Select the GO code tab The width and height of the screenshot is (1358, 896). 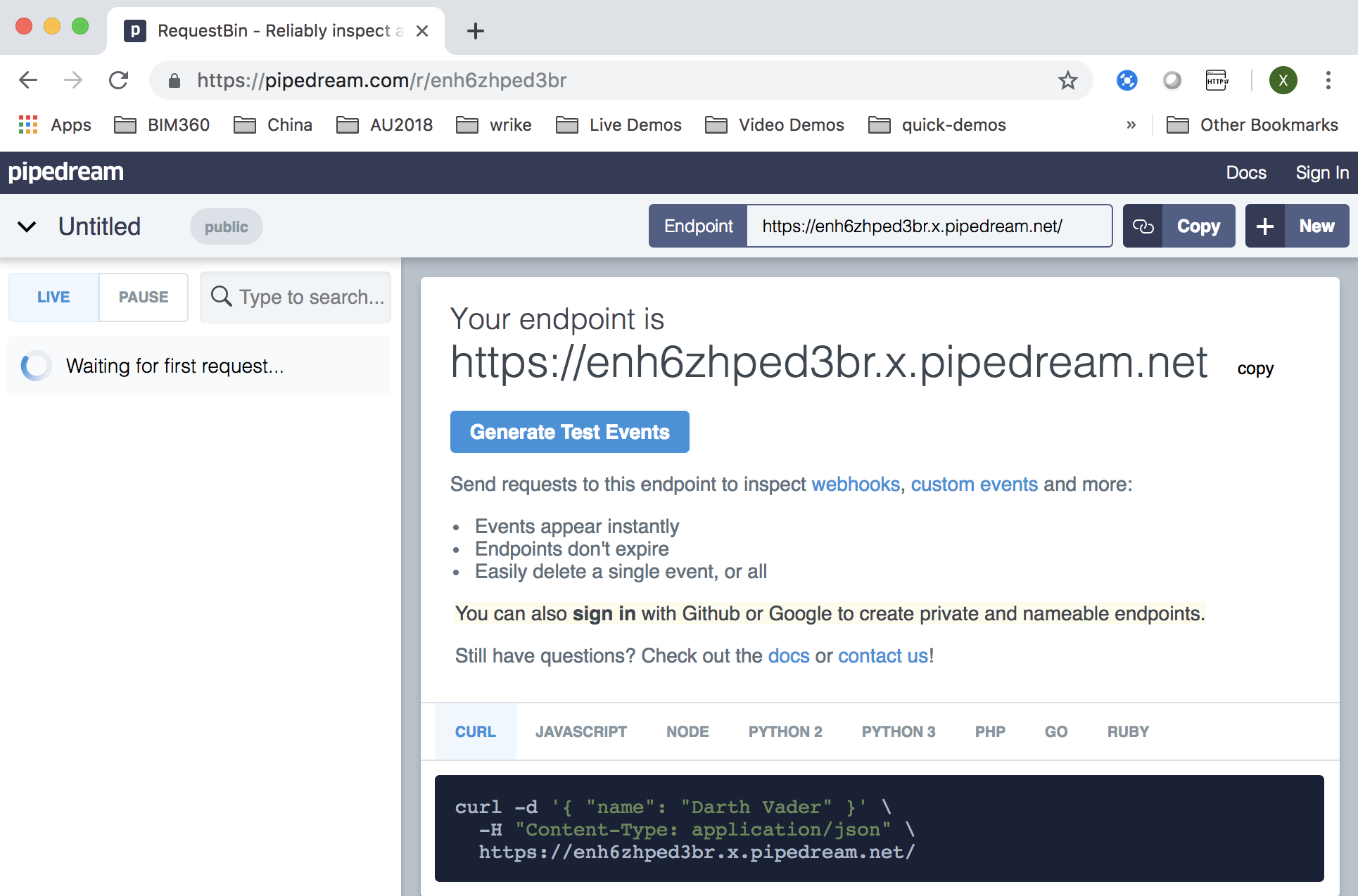pos(1056,731)
